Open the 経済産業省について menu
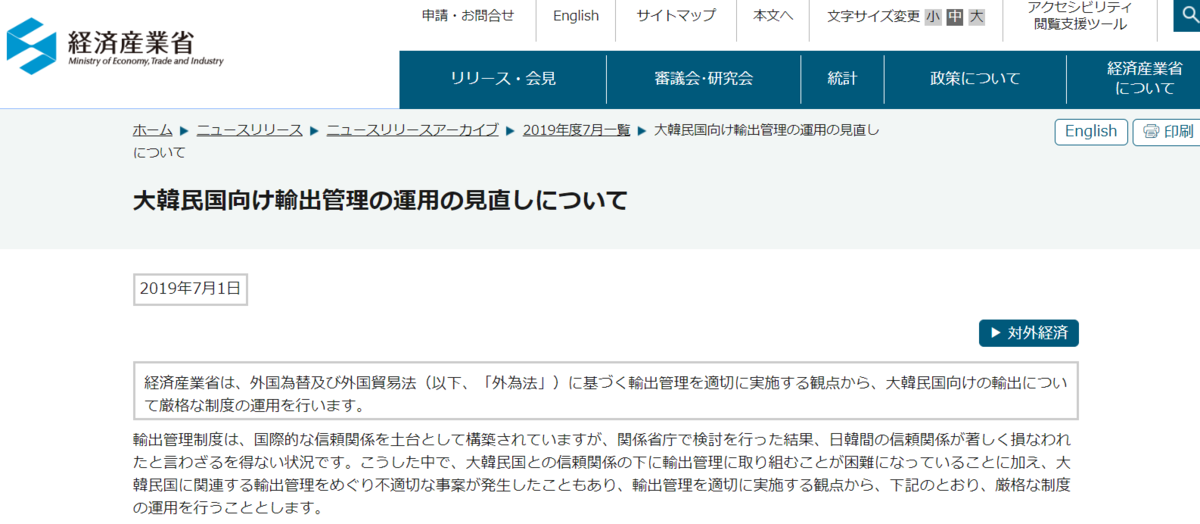 [x=1144, y=79]
